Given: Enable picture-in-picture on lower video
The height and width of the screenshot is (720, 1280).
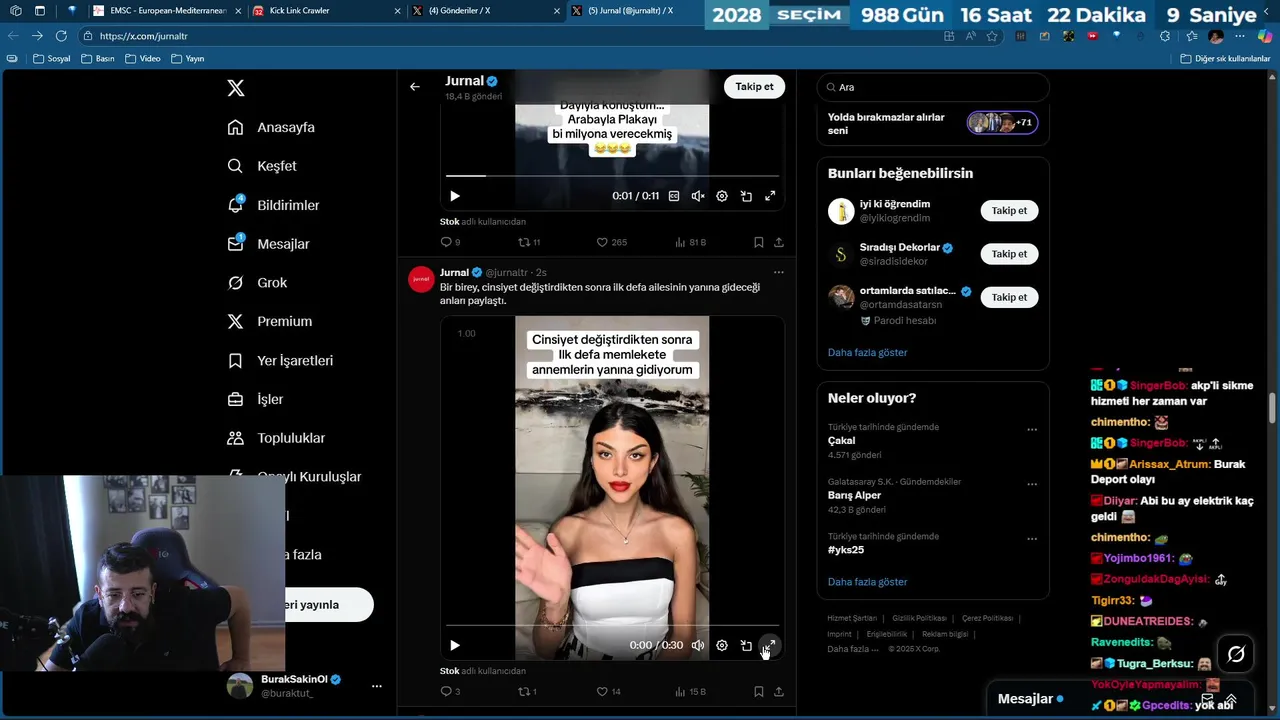Looking at the screenshot, I should (x=746, y=645).
